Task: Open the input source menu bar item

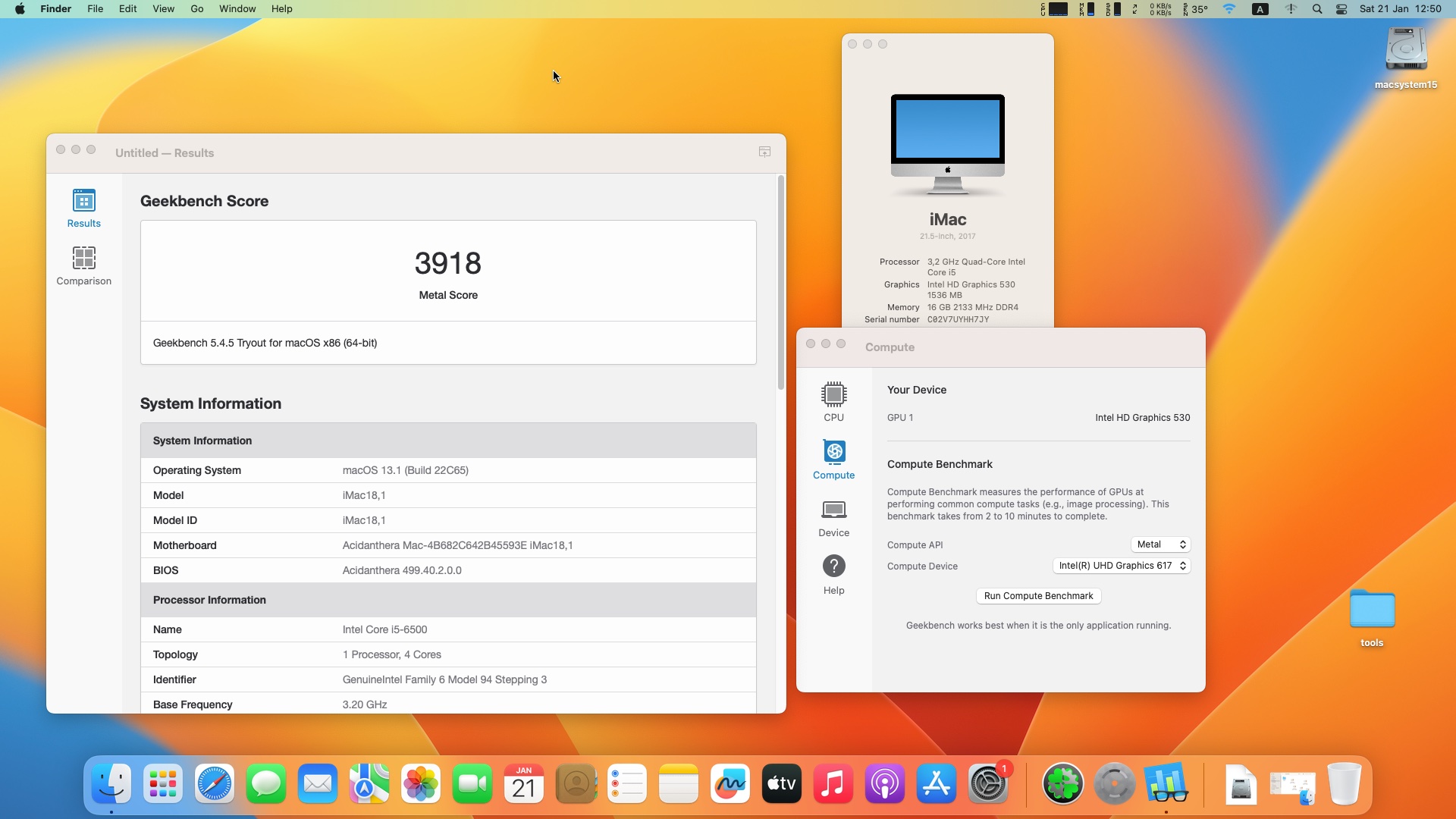Action: pos(1260,9)
